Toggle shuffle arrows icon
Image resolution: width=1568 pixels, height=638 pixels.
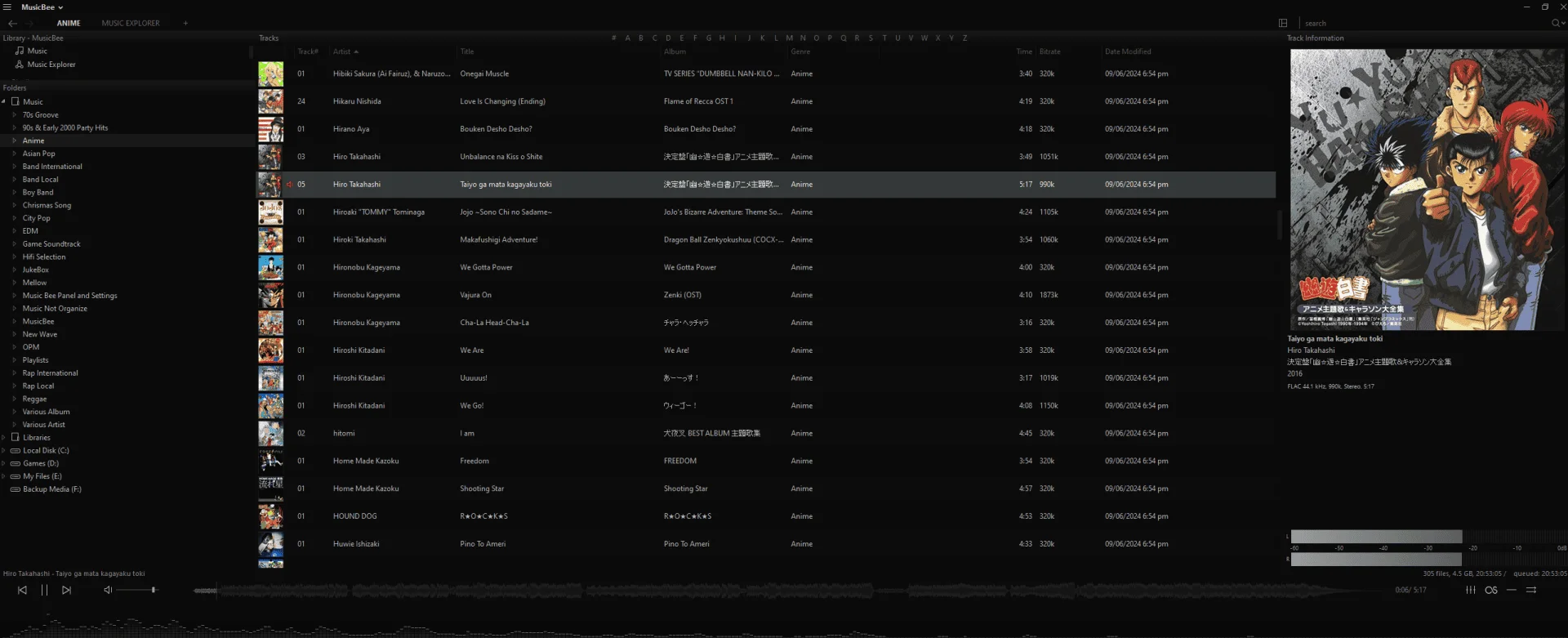tap(1531, 590)
